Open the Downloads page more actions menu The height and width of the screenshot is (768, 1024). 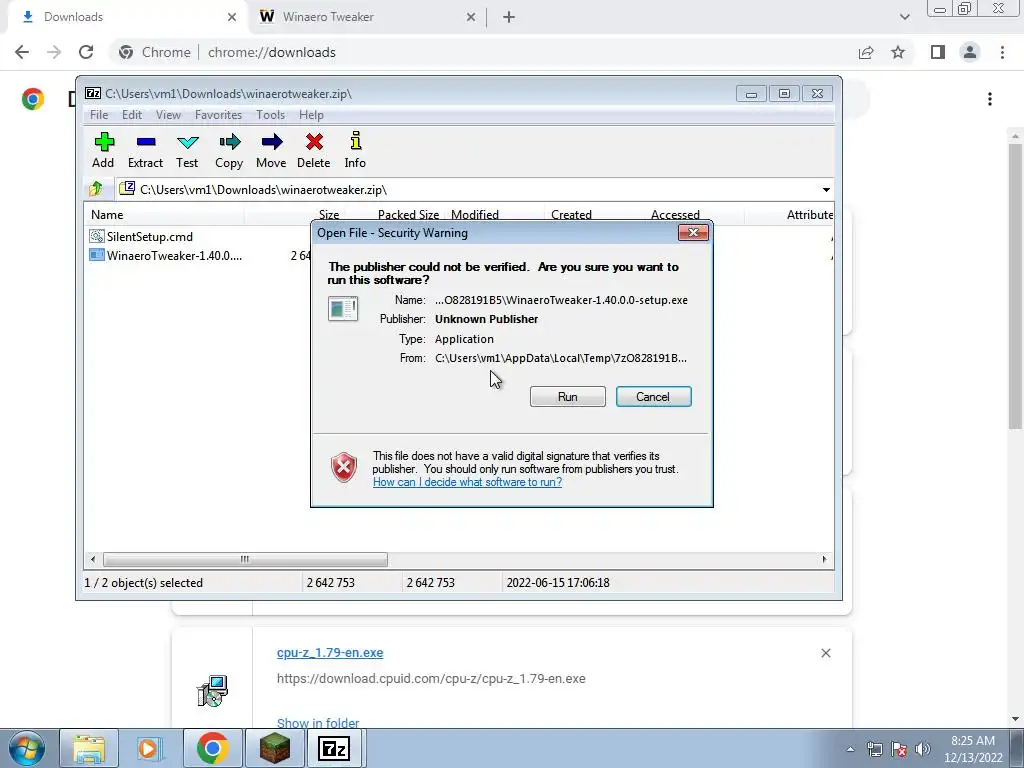click(990, 99)
